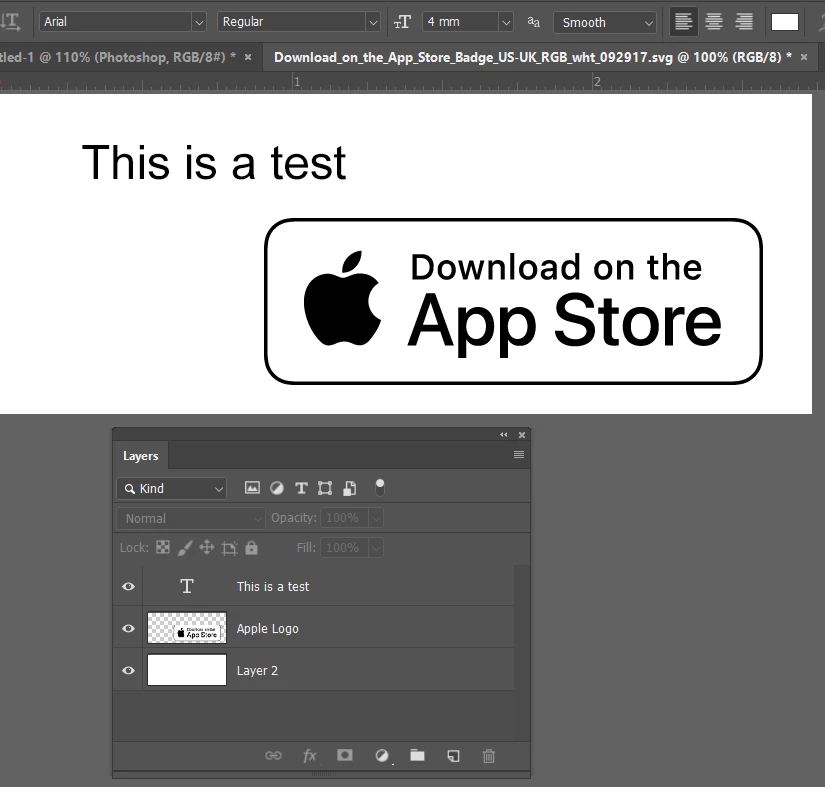Filter for pixel layers
The height and width of the screenshot is (787, 825).
(252, 488)
